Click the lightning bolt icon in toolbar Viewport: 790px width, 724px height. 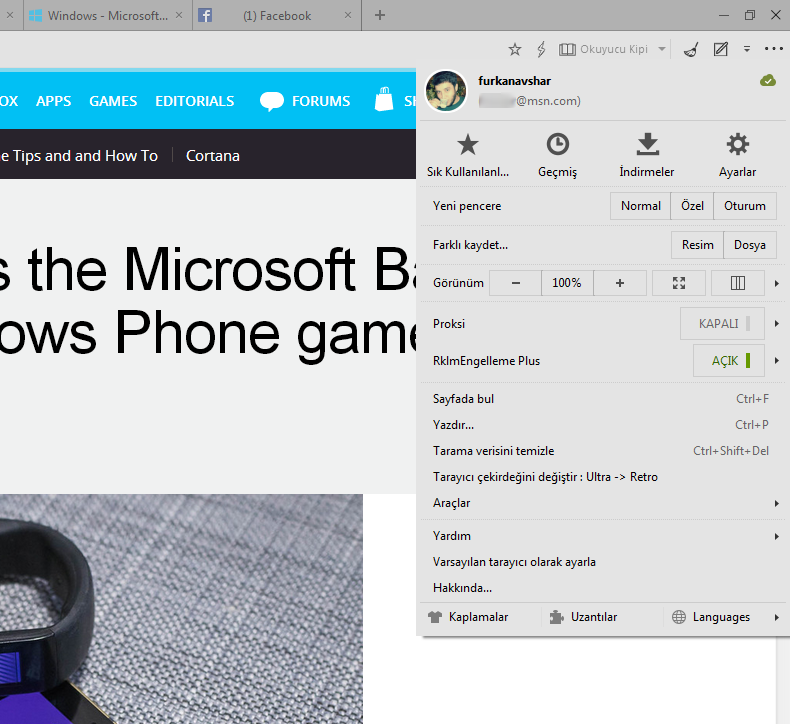point(541,49)
